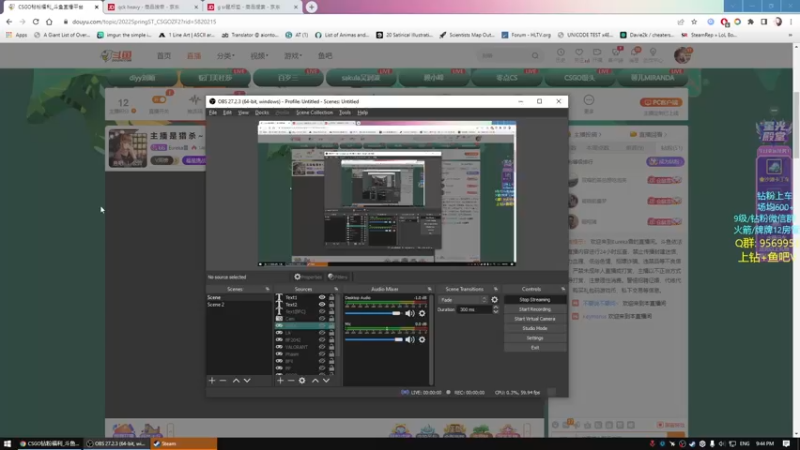Mute Mic speaker icon

click(410, 339)
